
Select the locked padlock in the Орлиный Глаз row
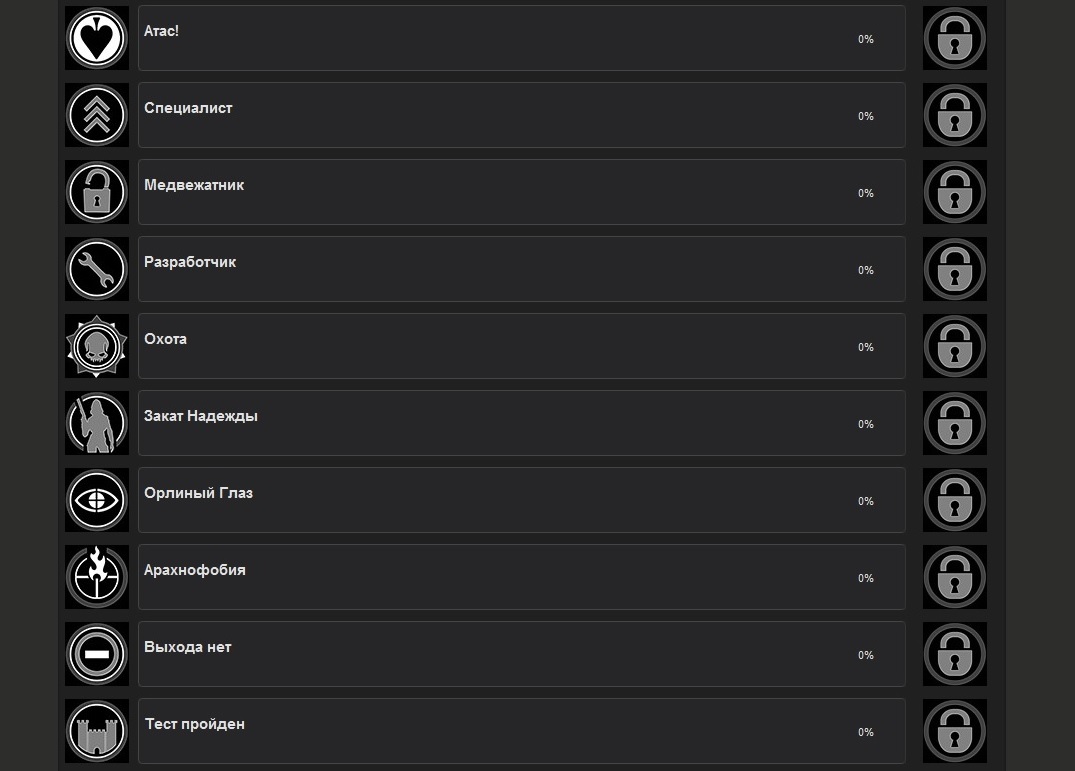[954, 500]
